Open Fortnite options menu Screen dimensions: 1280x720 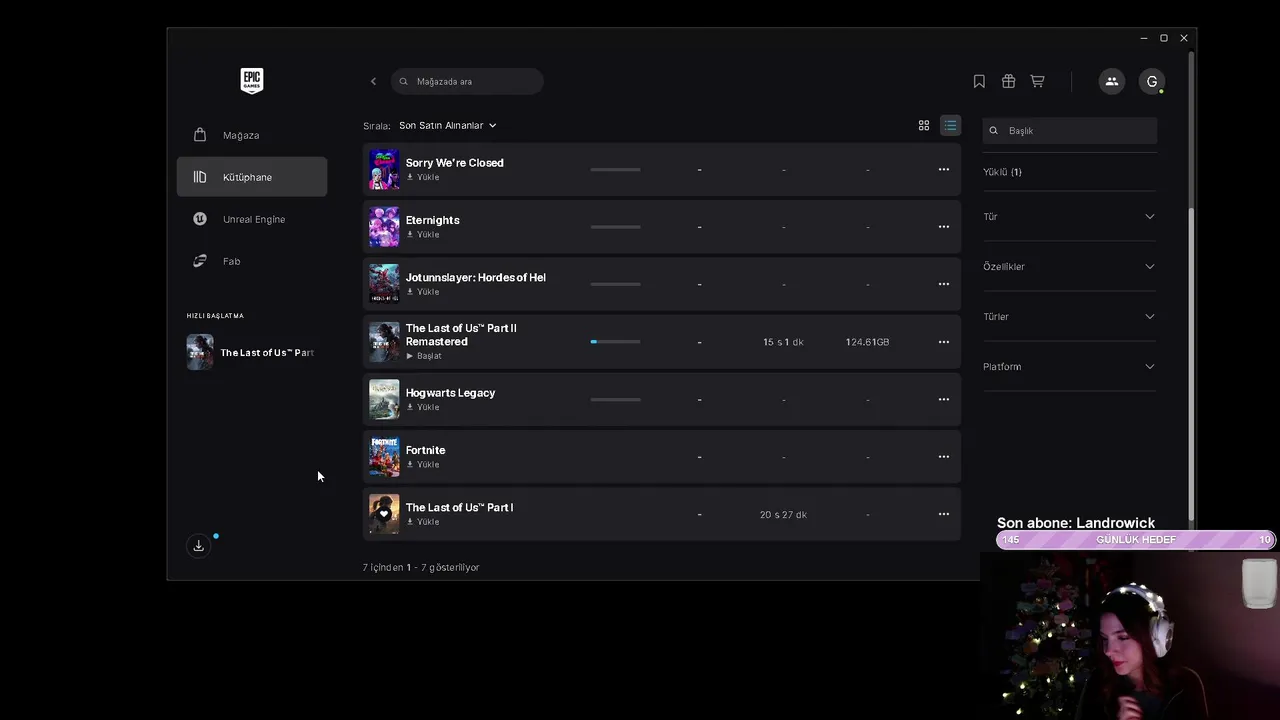coord(943,457)
